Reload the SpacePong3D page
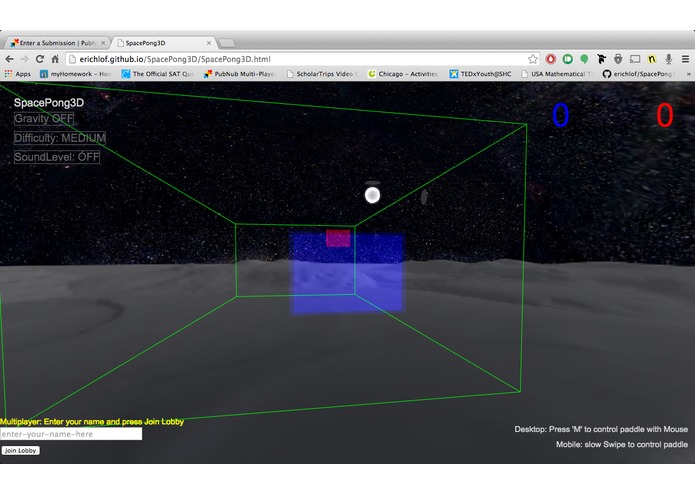The width and height of the screenshot is (695, 494). click(x=40, y=59)
